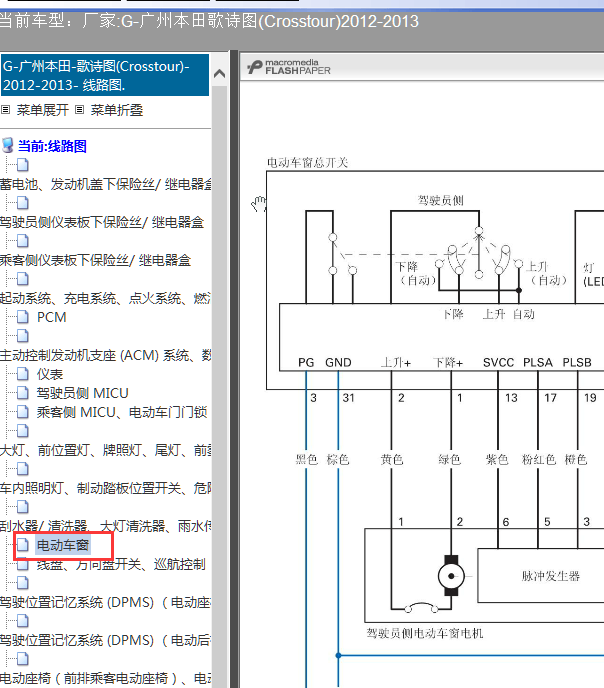Click 乘客侧 MICU、电动车门门锁 label
Image resolution: width=604 pixels, height=688 pixels.
122,412
